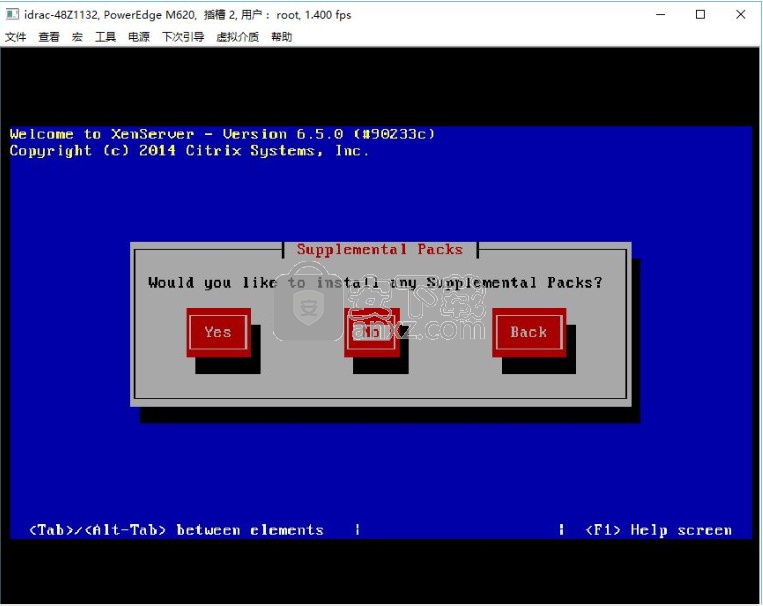This screenshot has width=763, height=606.
Task: Close the iDRAC console window
Action: coord(741,15)
